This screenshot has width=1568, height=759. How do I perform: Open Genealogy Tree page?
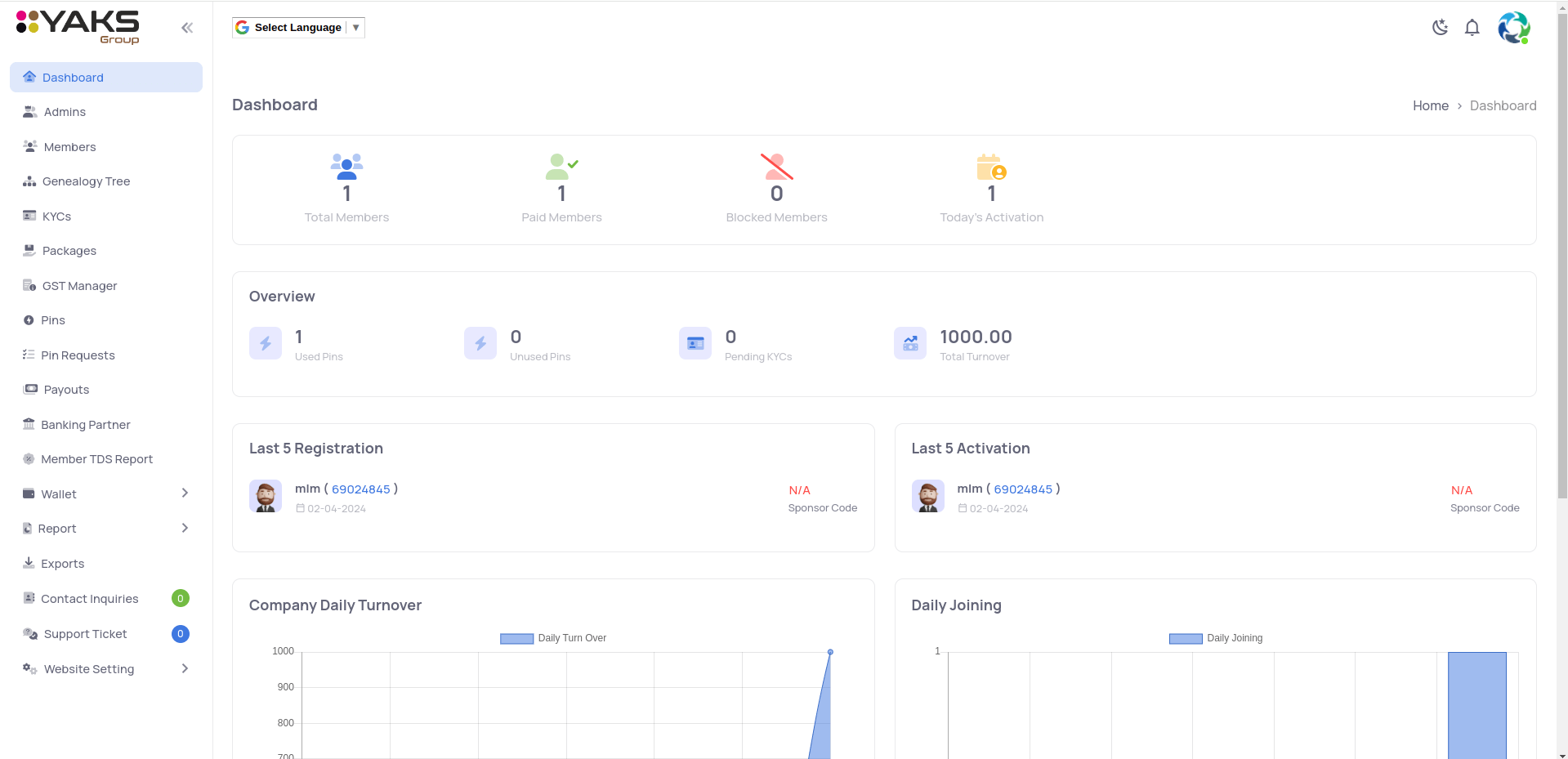106,181
